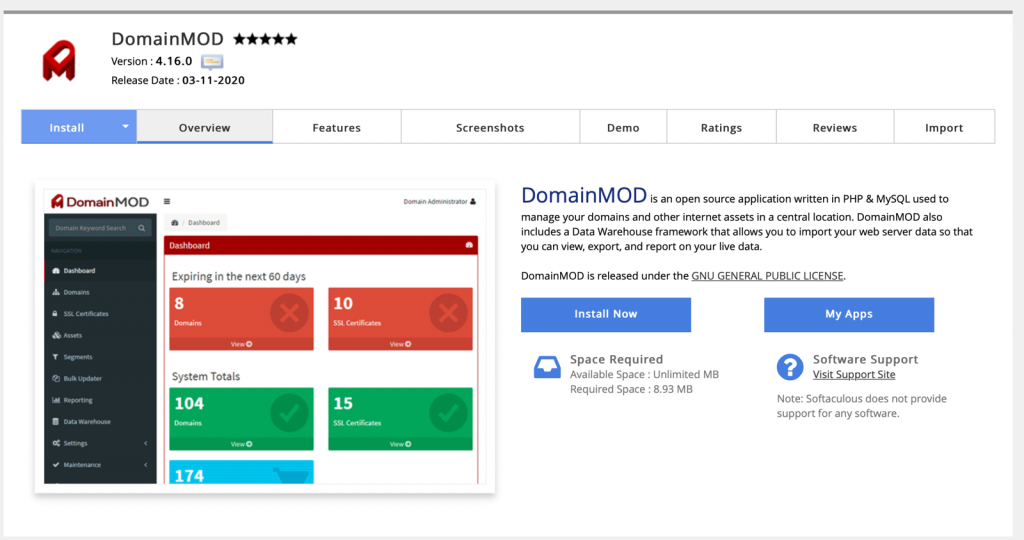Go to the Screenshots tab
Screen dimensions: 1024x540
[490, 127]
